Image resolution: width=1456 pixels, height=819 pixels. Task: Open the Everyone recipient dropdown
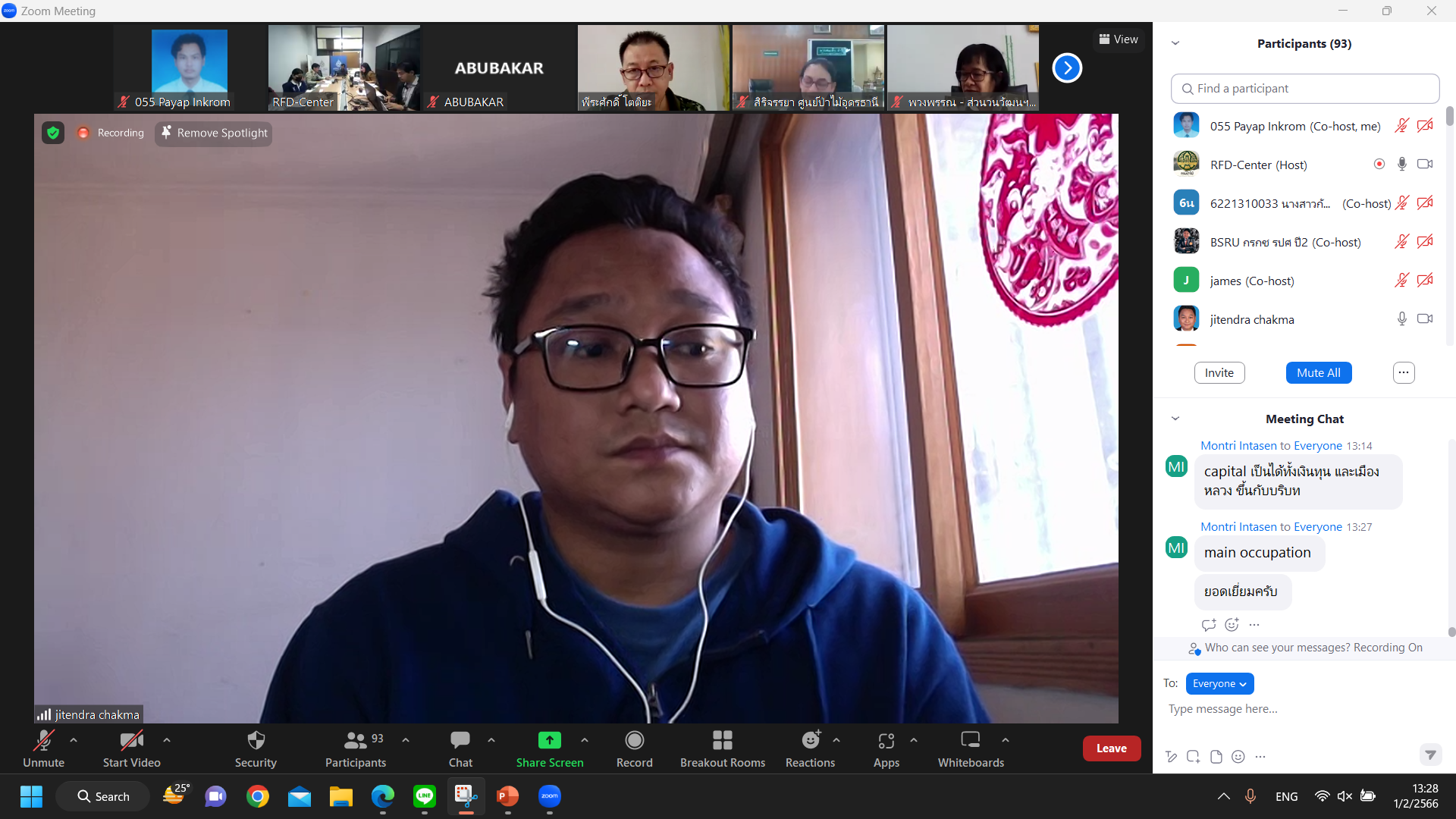[x=1219, y=683]
